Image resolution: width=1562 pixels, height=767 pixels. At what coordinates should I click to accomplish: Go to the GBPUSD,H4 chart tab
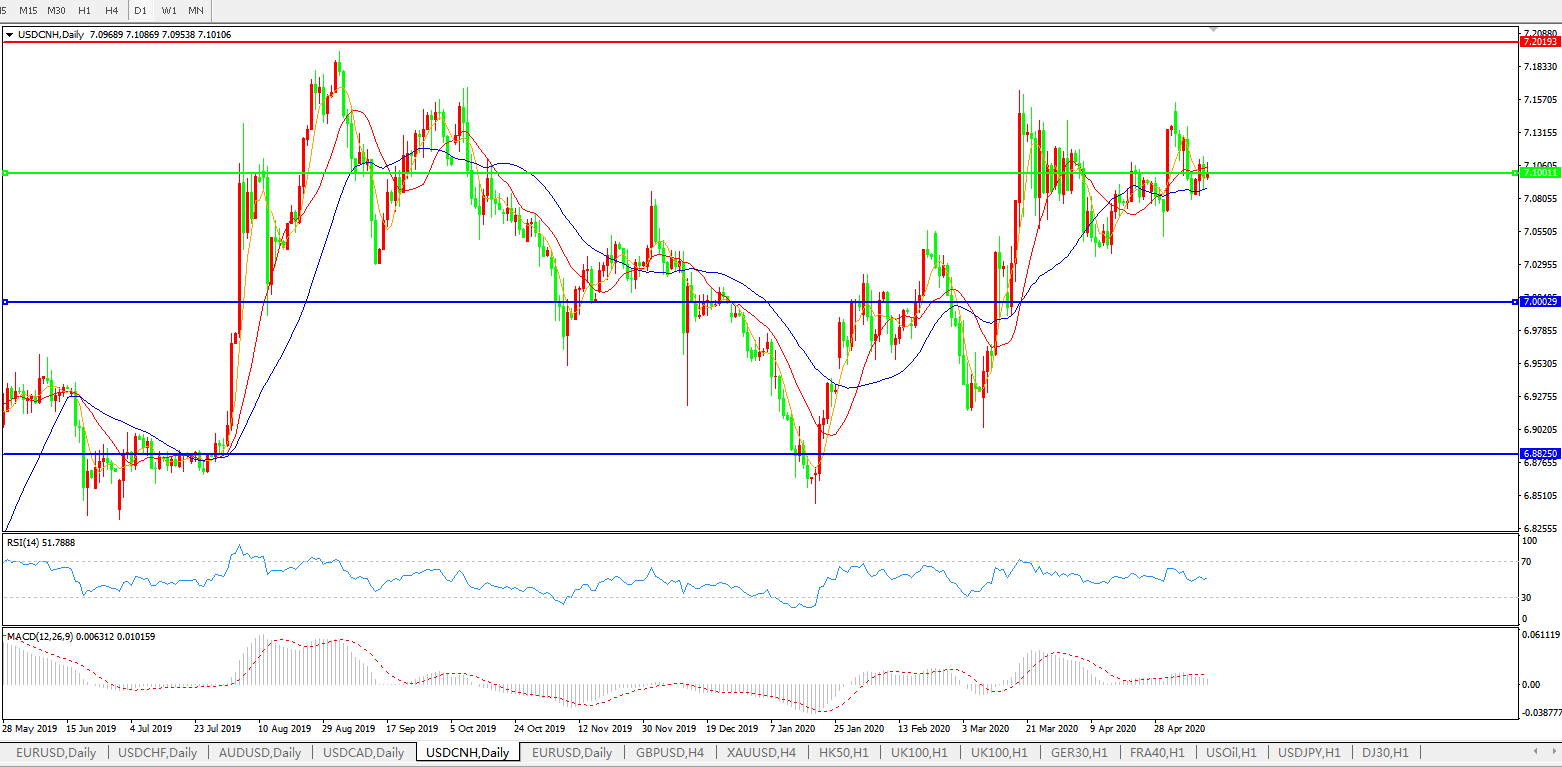[670, 753]
